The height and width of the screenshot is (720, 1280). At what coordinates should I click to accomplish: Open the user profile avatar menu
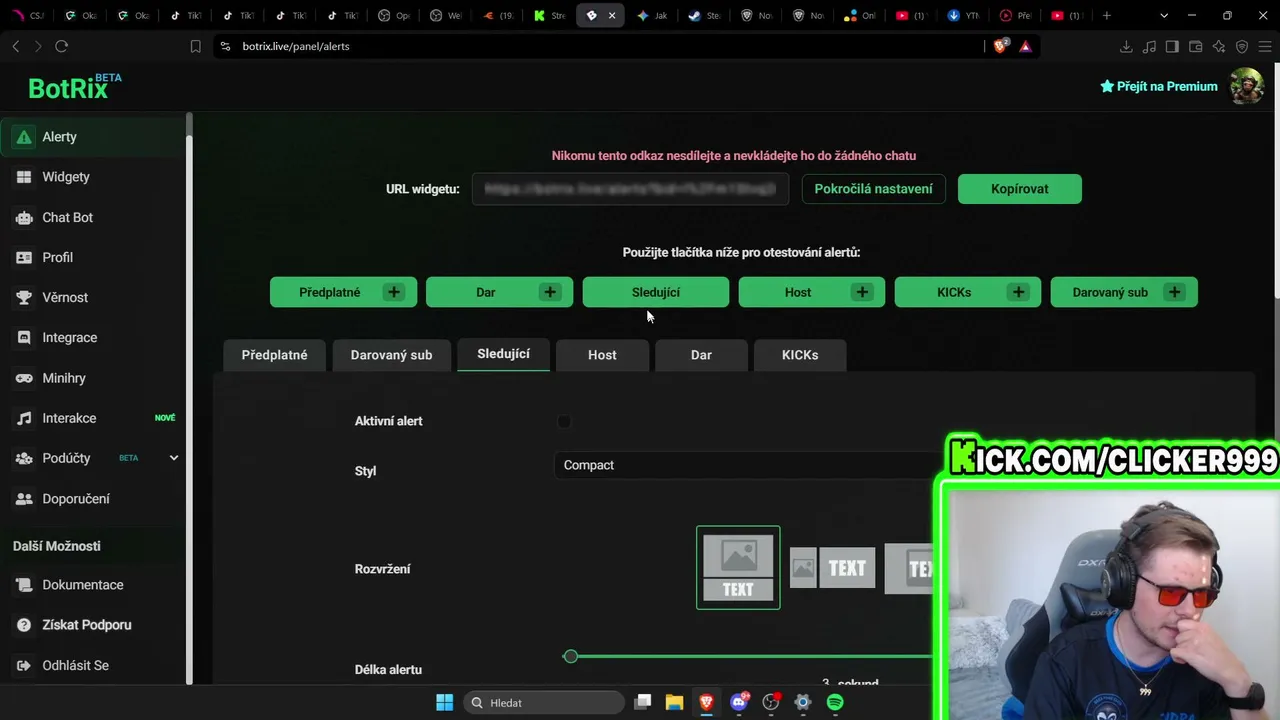pyautogui.click(x=1246, y=86)
